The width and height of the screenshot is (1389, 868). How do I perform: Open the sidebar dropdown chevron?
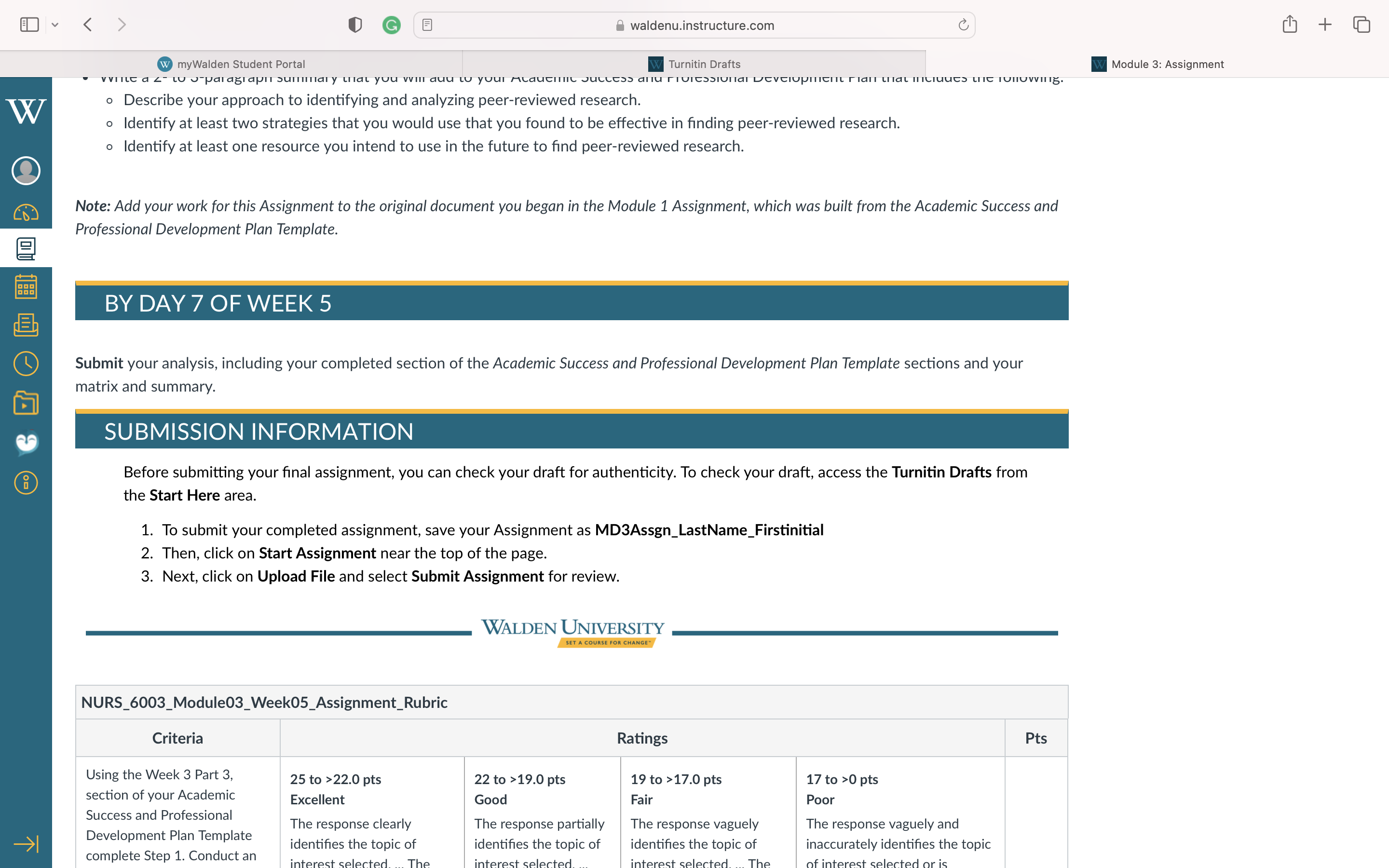[x=55, y=25]
